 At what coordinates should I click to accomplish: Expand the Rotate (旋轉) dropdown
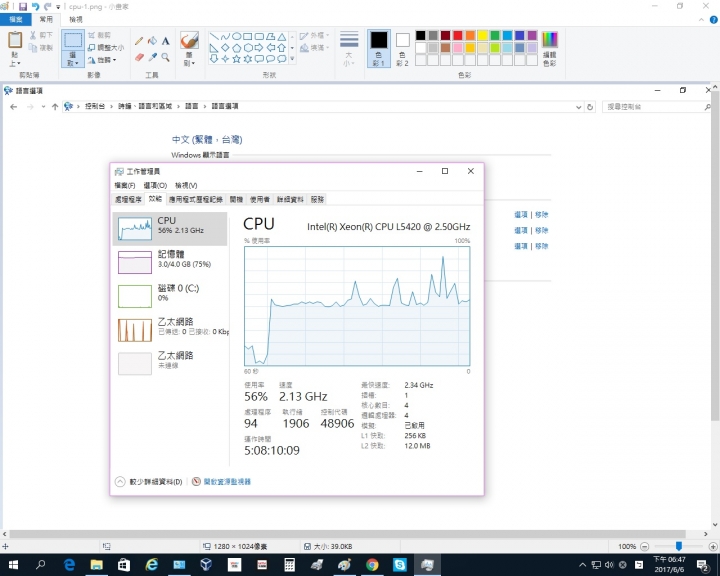[x=102, y=60]
